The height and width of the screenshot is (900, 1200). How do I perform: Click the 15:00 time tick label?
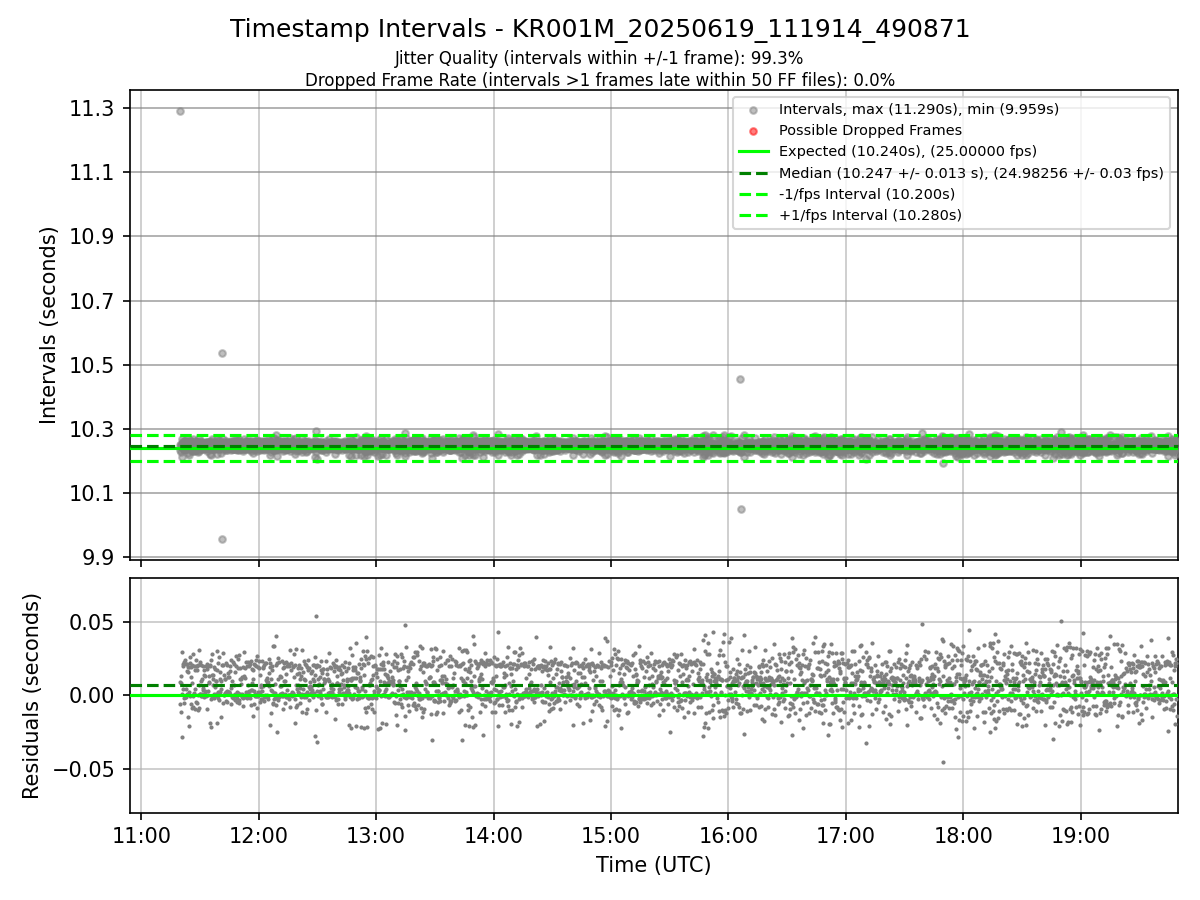pos(611,836)
